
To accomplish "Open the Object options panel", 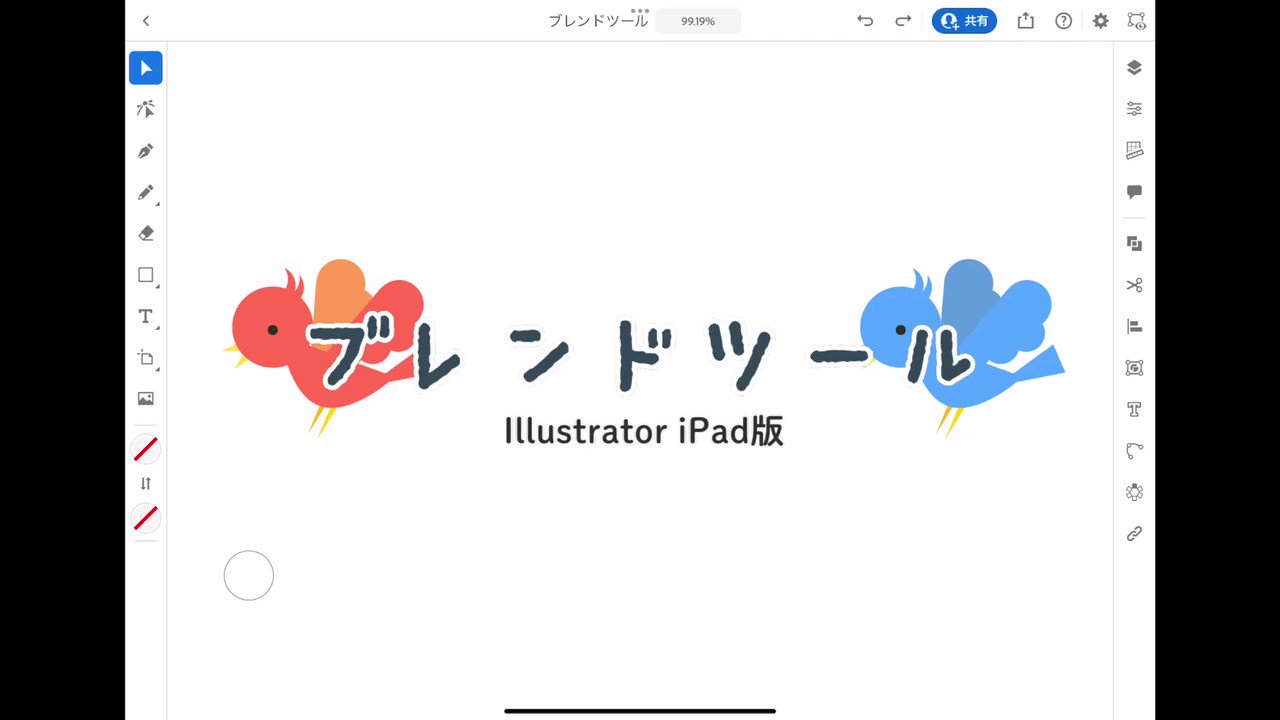I will tap(1134, 368).
